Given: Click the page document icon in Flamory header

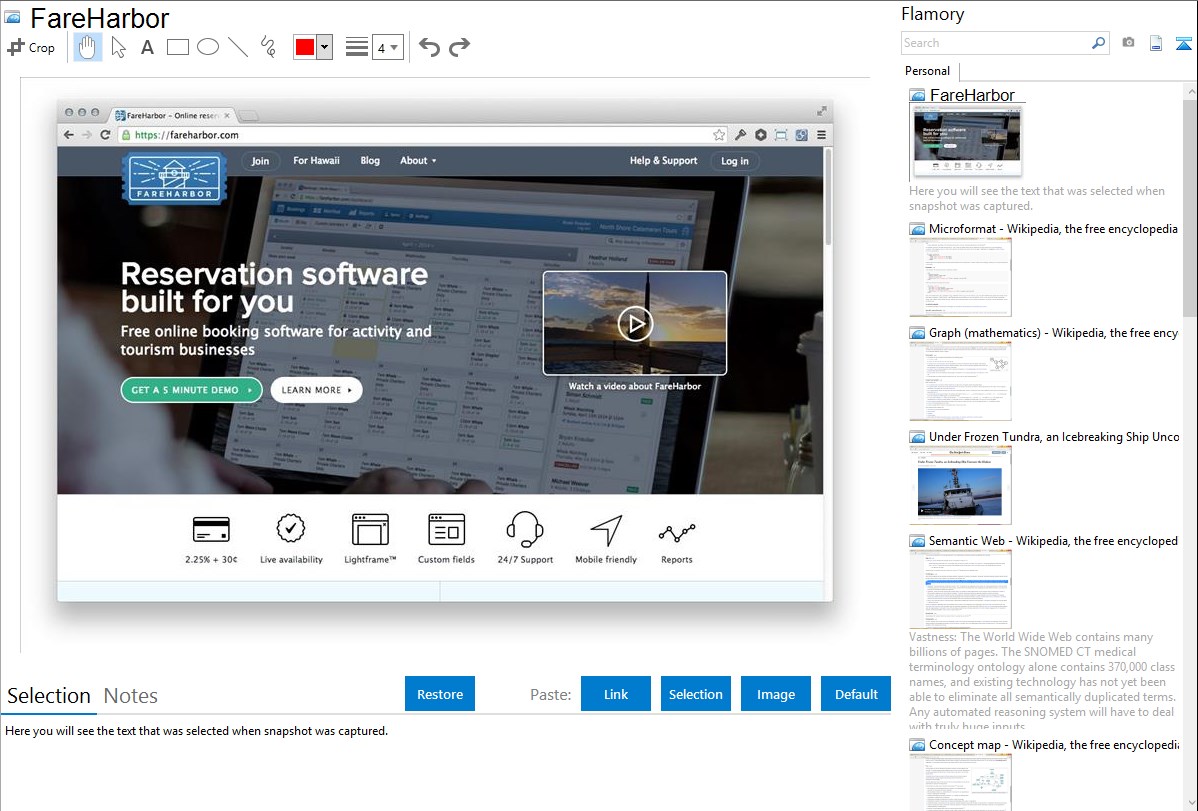Looking at the screenshot, I should [x=1156, y=43].
